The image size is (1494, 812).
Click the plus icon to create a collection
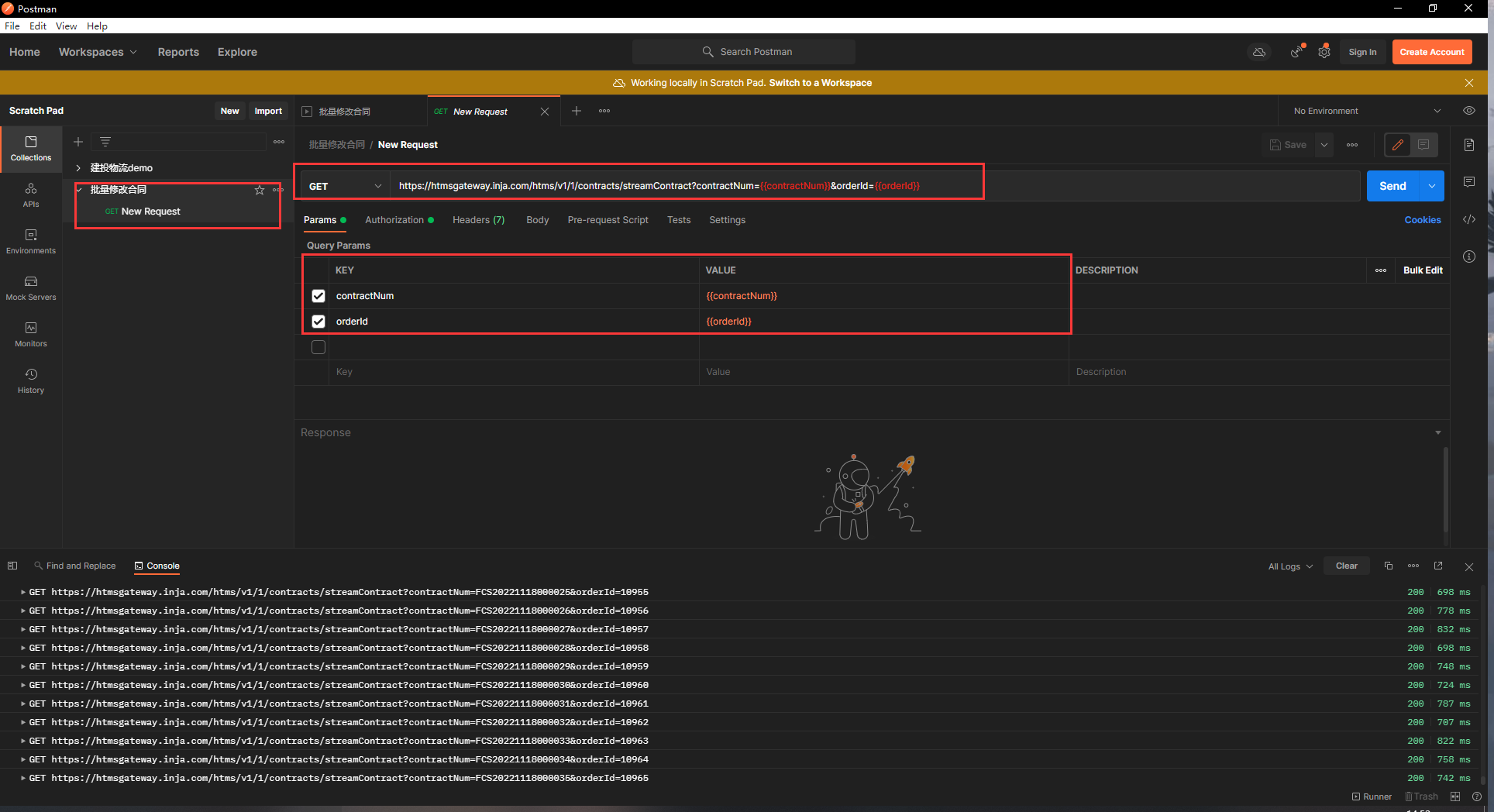(78, 142)
